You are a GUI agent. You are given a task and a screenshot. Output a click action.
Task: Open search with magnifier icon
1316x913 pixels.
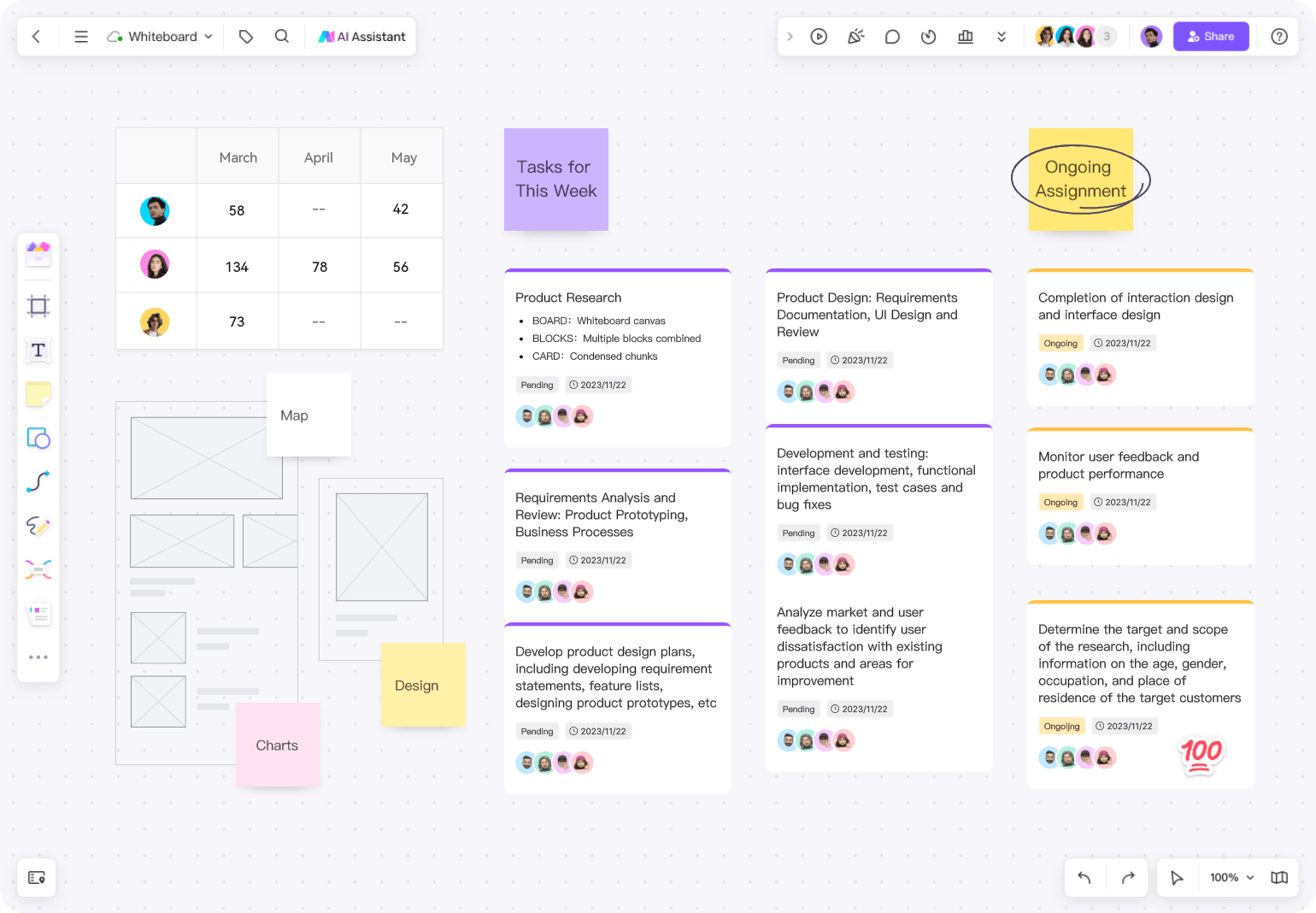(x=282, y=37)
